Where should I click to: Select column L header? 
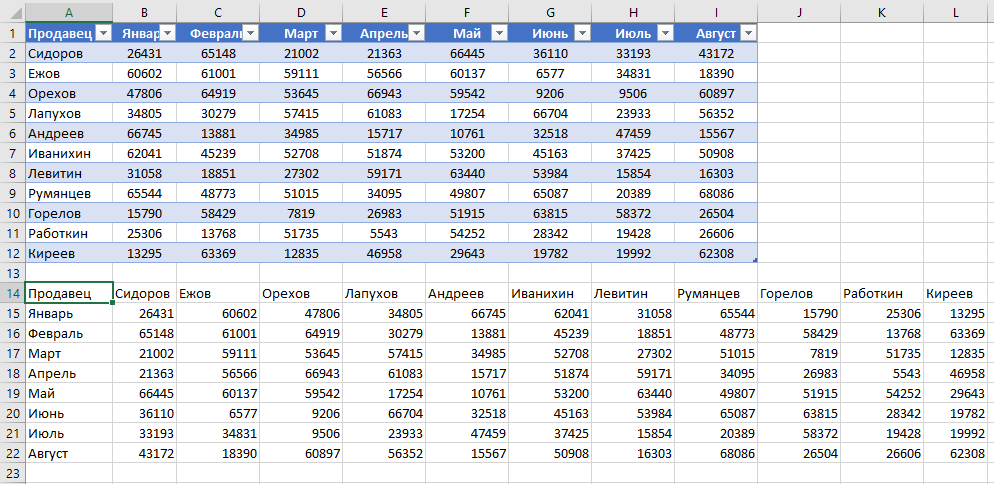[957, 11]
